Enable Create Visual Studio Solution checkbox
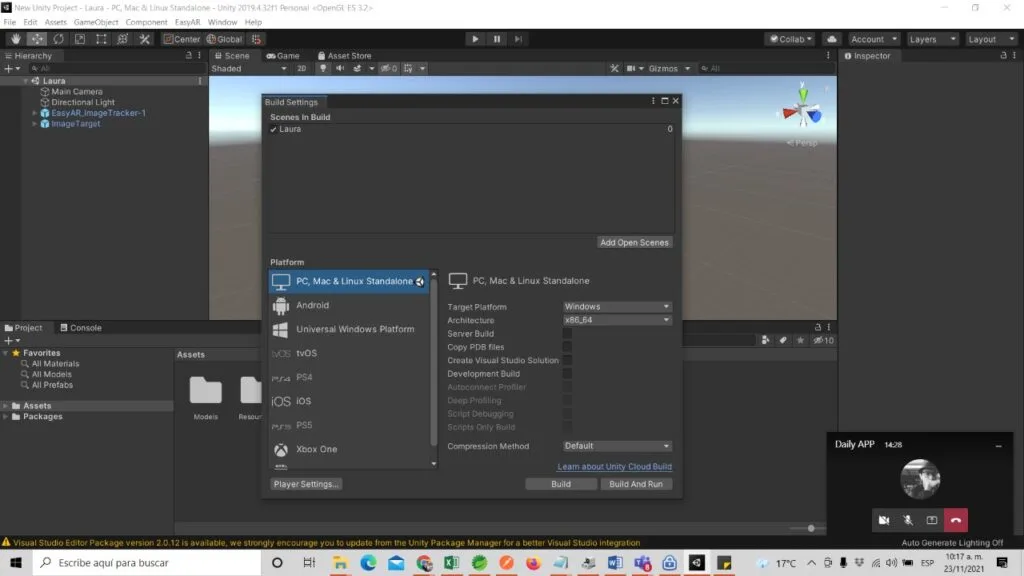Viewport: 1024px width, 576px height. [567, 360]
